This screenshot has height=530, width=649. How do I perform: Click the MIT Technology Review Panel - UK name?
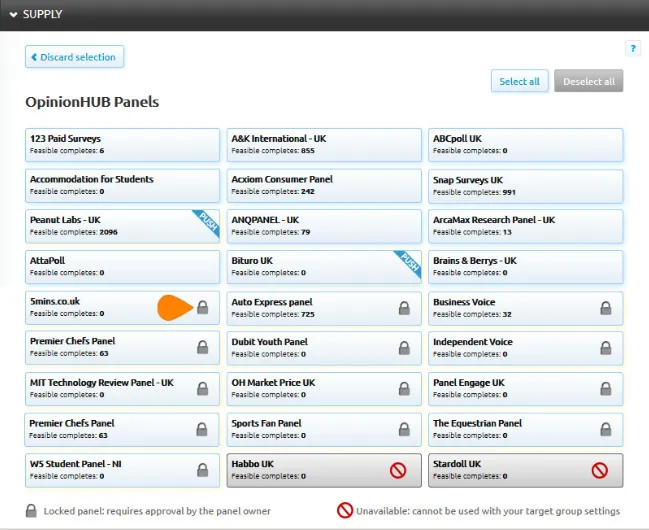coord(102,383)
